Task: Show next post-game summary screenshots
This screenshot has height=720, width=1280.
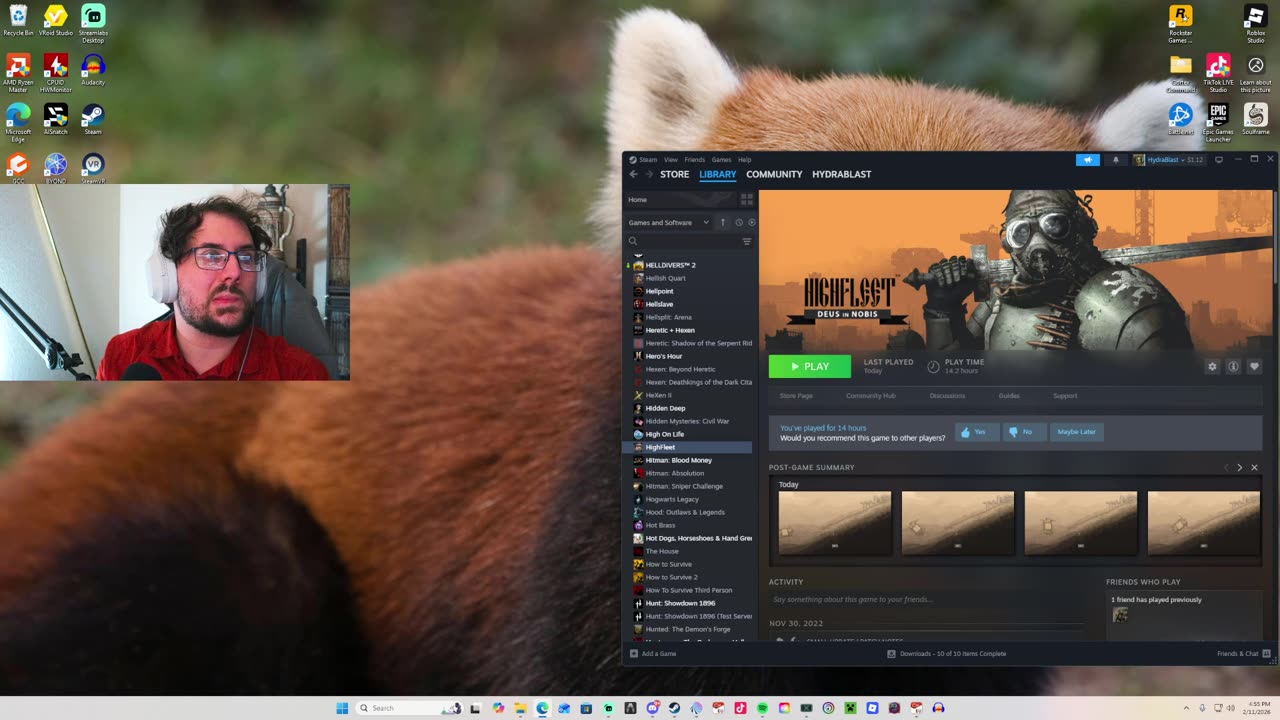Action: pos(1239,468)
